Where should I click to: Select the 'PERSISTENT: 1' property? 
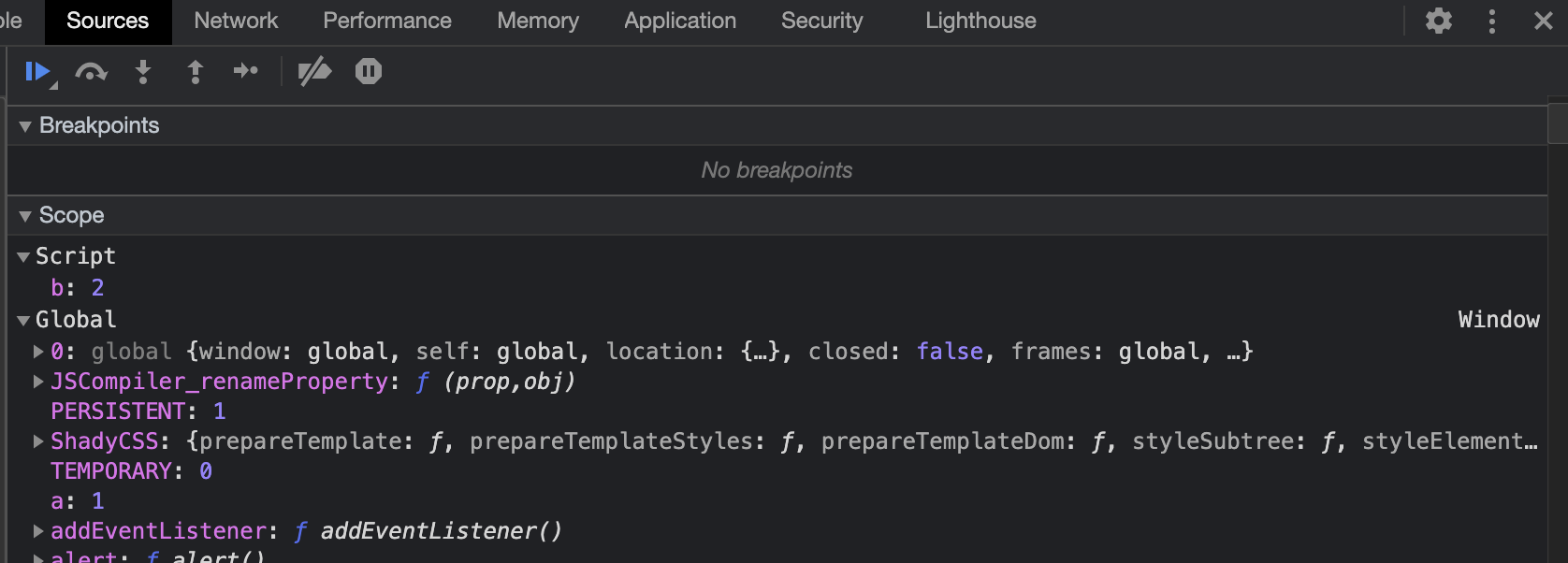coord(138,411)
